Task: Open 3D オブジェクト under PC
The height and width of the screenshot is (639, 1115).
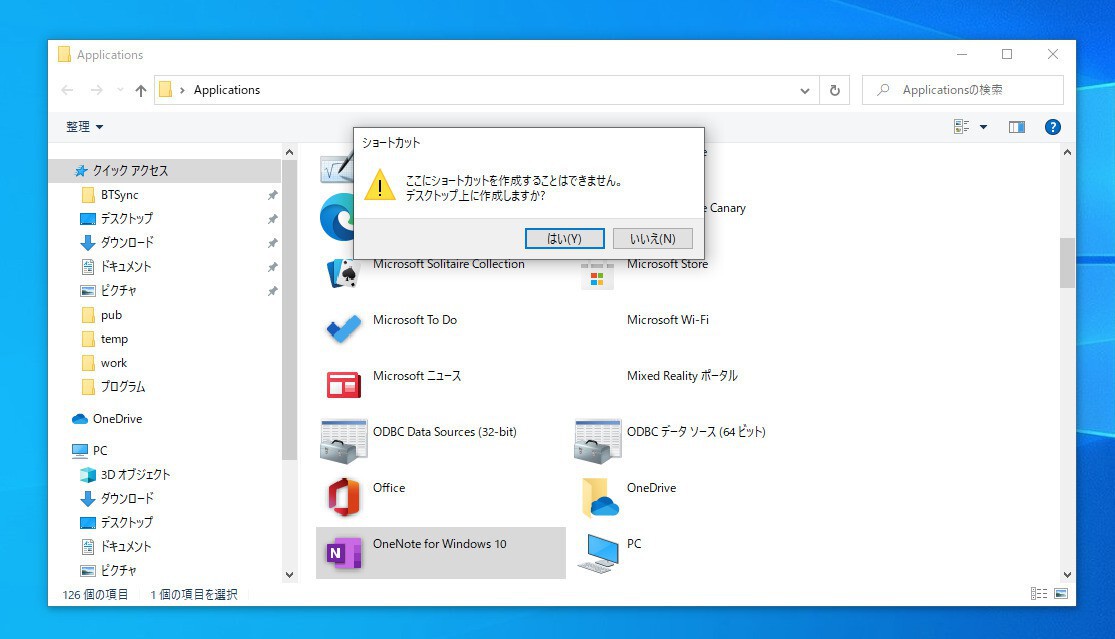Action: click(135, 474)
